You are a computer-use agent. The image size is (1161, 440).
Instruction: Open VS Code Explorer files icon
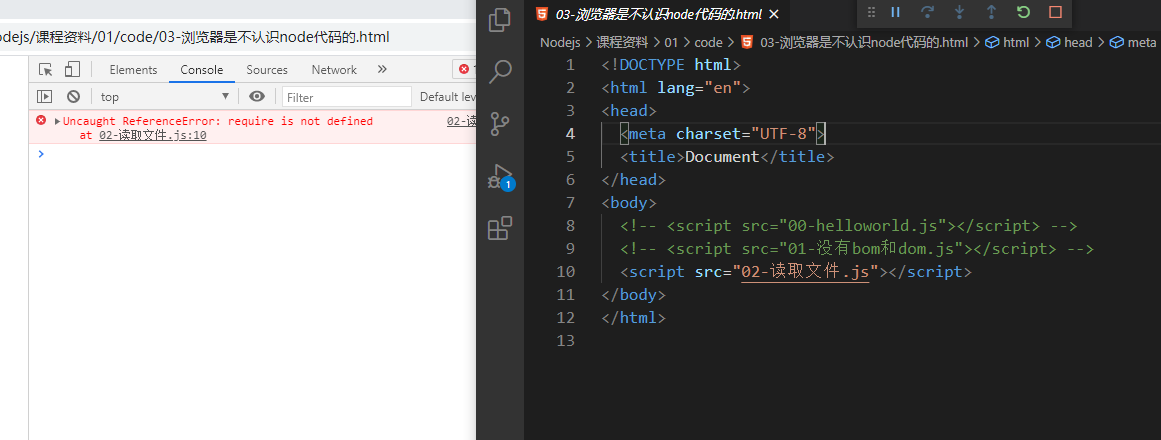(x=501, y=20)
